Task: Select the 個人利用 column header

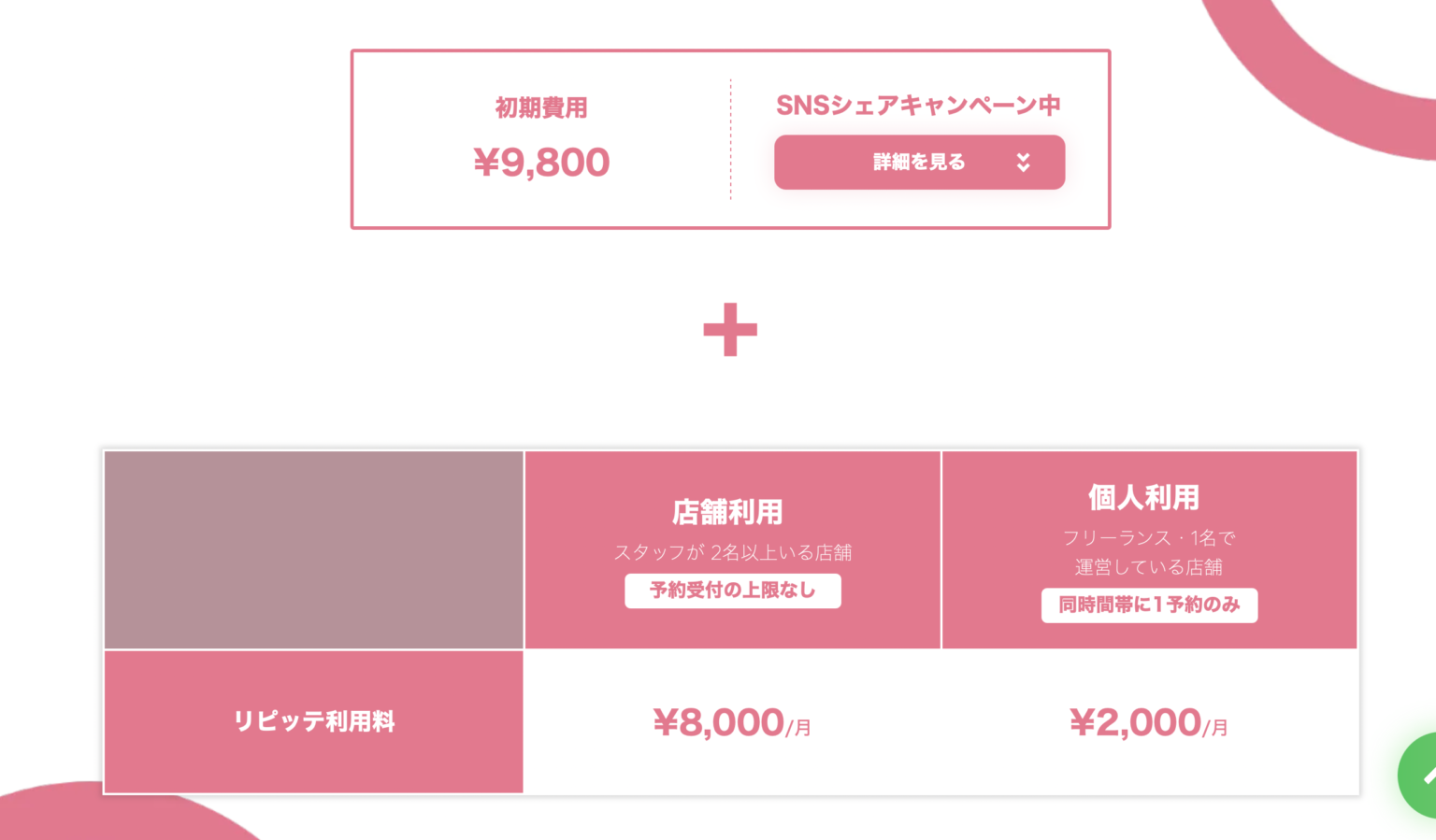Action: [1143, 497]
